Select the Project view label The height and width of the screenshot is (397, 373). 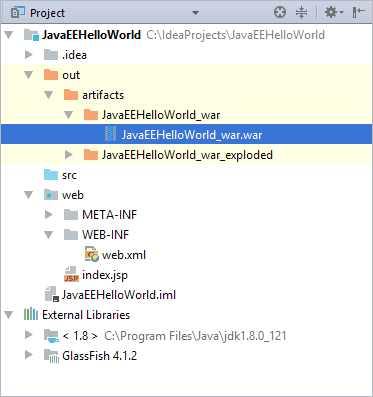click(x=47, y=13)
